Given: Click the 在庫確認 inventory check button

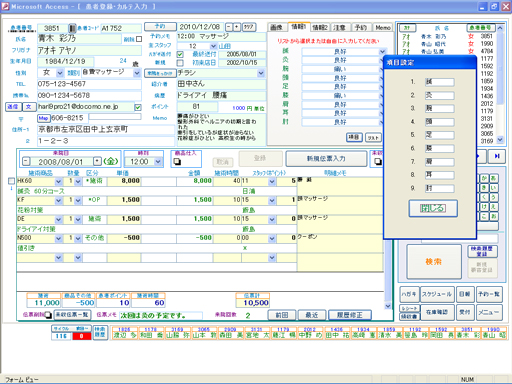Looking at the screenshot, I should point(437,312).
